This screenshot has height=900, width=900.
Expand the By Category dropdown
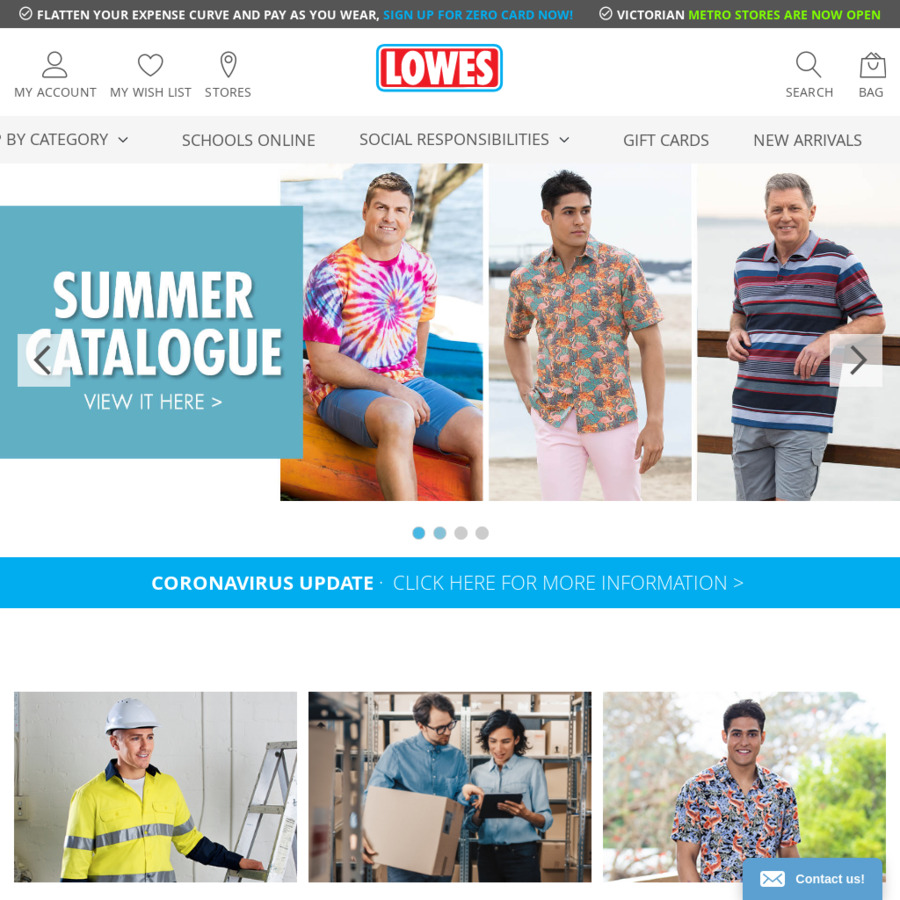(65, 139)
